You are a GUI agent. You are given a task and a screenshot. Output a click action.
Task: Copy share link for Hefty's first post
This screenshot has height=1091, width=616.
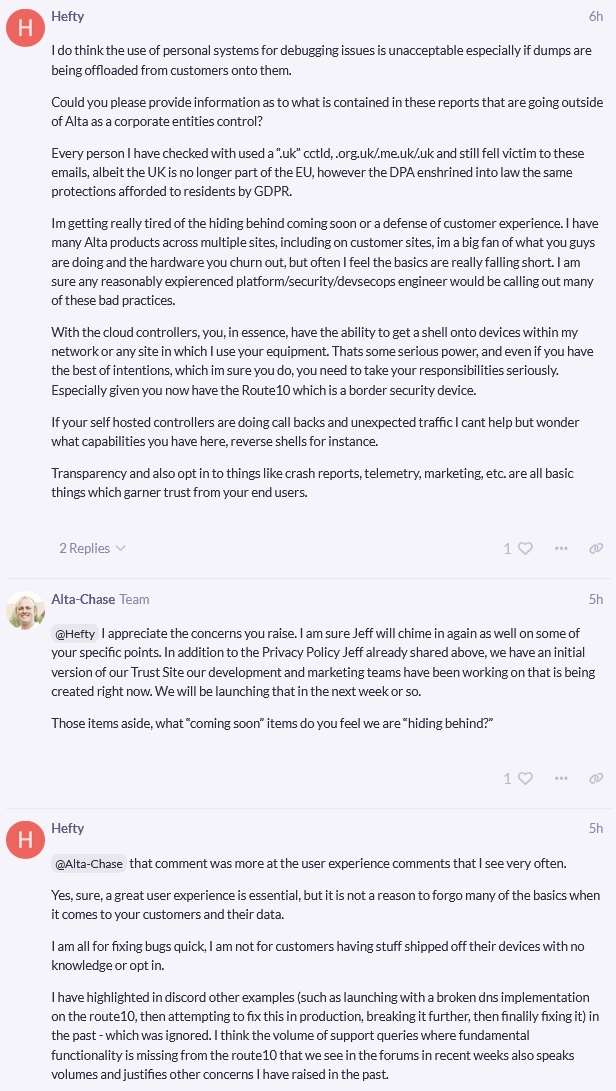[596, 548]
